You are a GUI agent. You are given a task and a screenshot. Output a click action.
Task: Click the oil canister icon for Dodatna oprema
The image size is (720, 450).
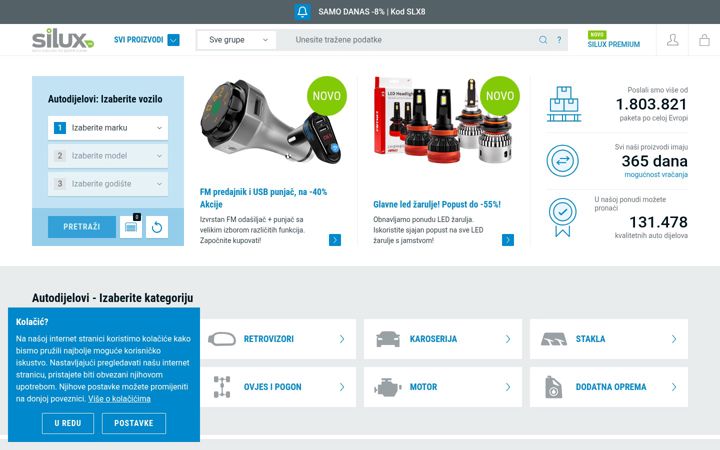click(x=553, y=387)
